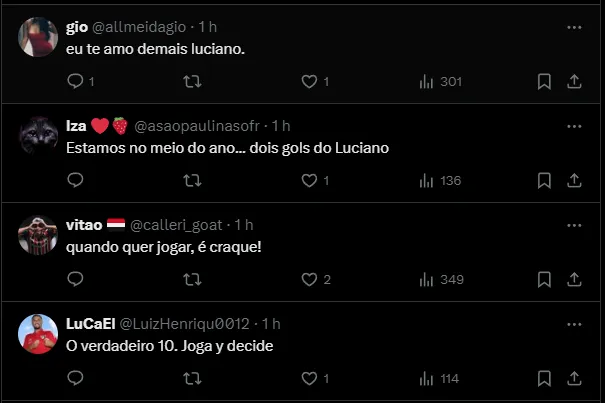Share LuCaEl's tweet
Viewport: 605px width, 403px height.
(575, 379)
